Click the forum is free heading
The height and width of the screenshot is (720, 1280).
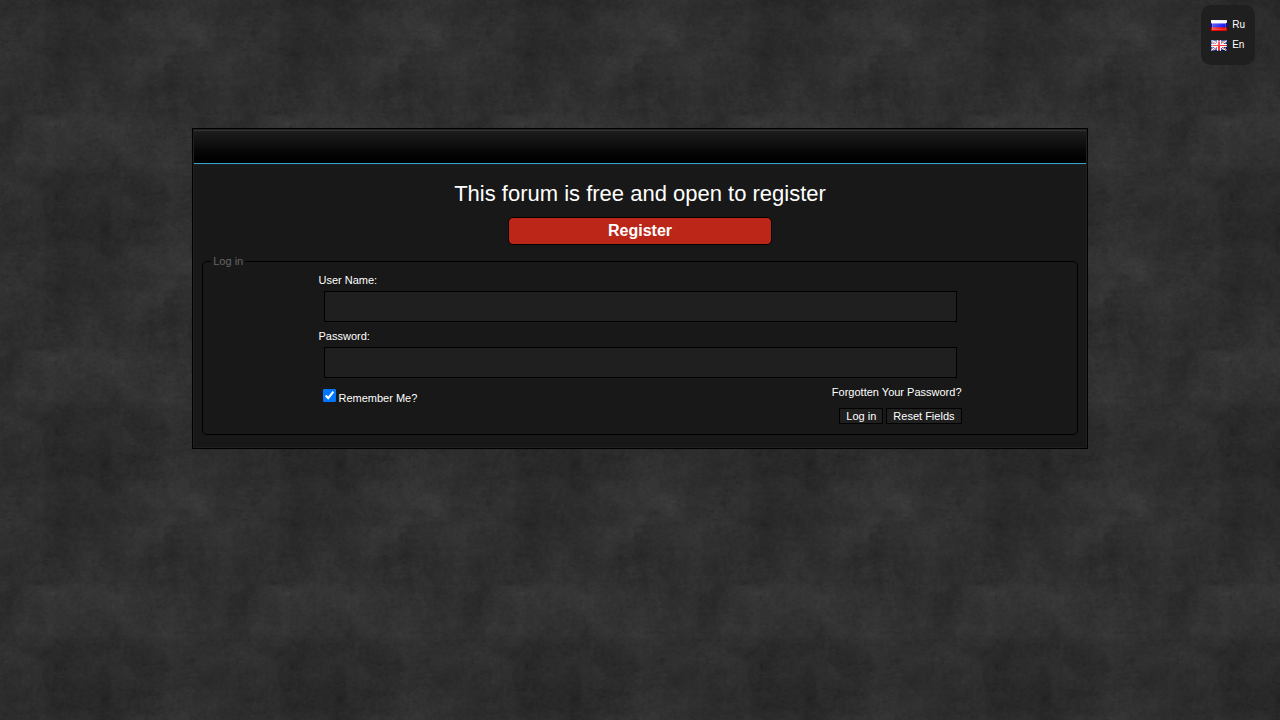[x=640, y=194]
